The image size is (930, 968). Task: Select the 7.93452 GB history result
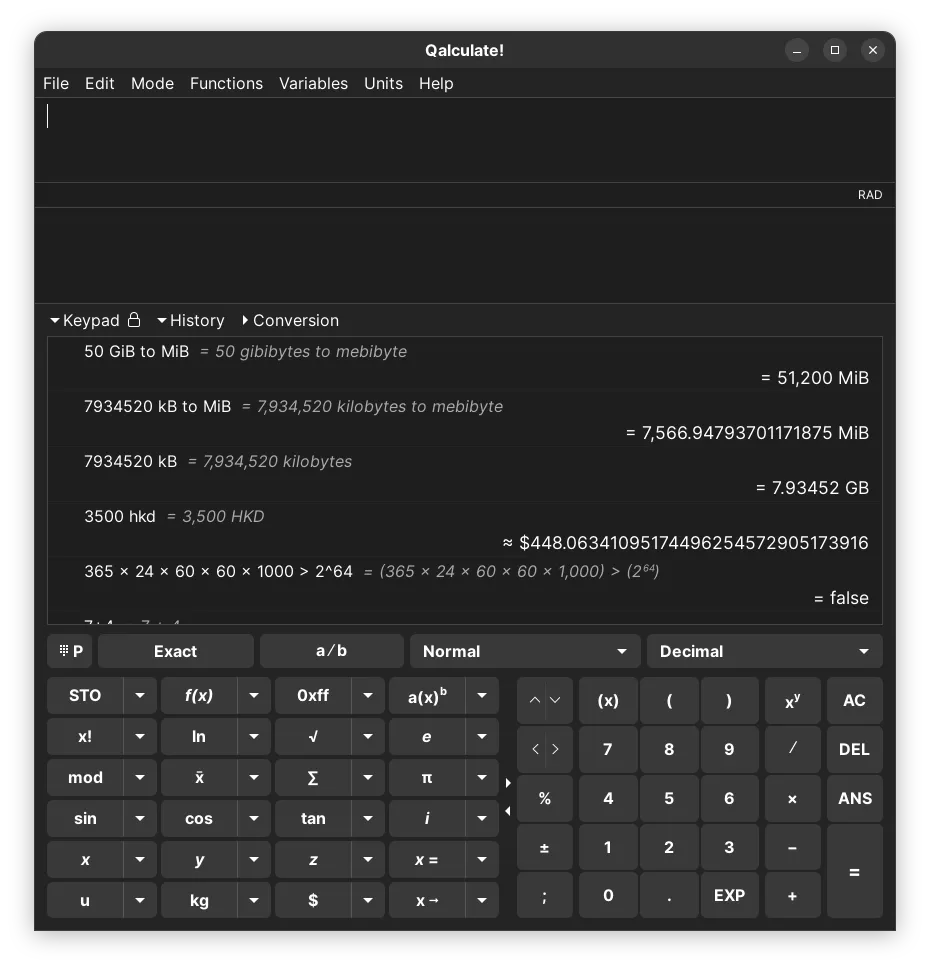click(x=812, y=488)
